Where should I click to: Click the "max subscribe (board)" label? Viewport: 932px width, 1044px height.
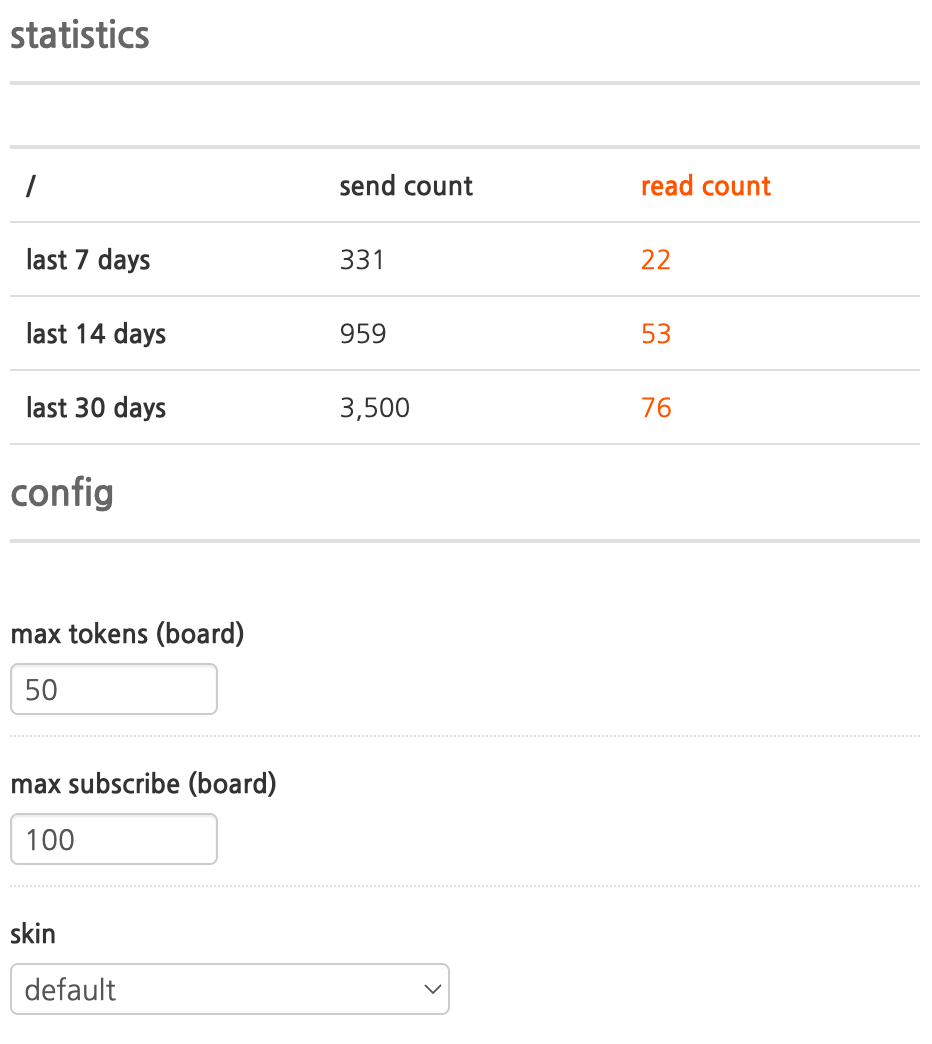pyautogui.click(x=143, y=784)
